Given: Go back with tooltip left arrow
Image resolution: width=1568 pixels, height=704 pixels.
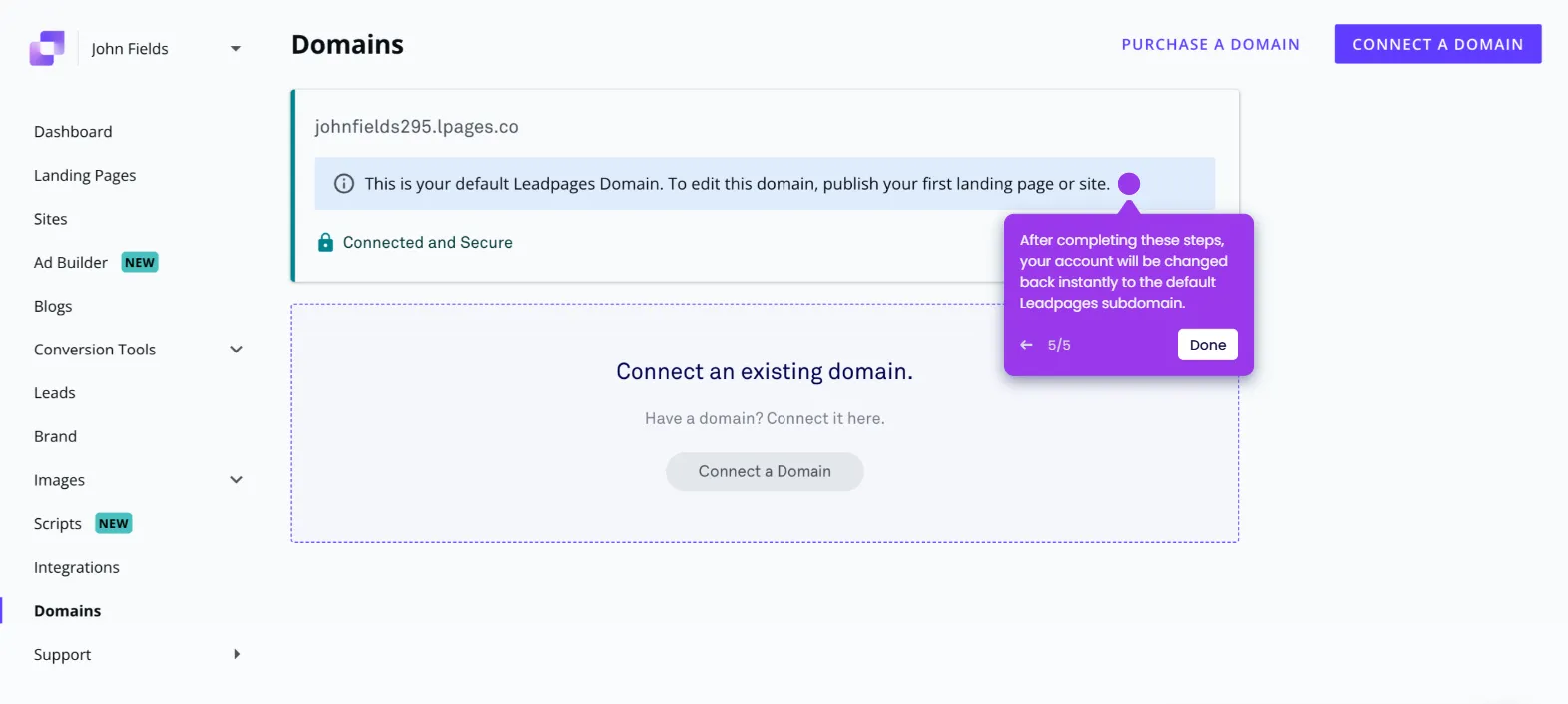Looking at the screenshot, I should pyautogui.click(x=1026, y=345).
